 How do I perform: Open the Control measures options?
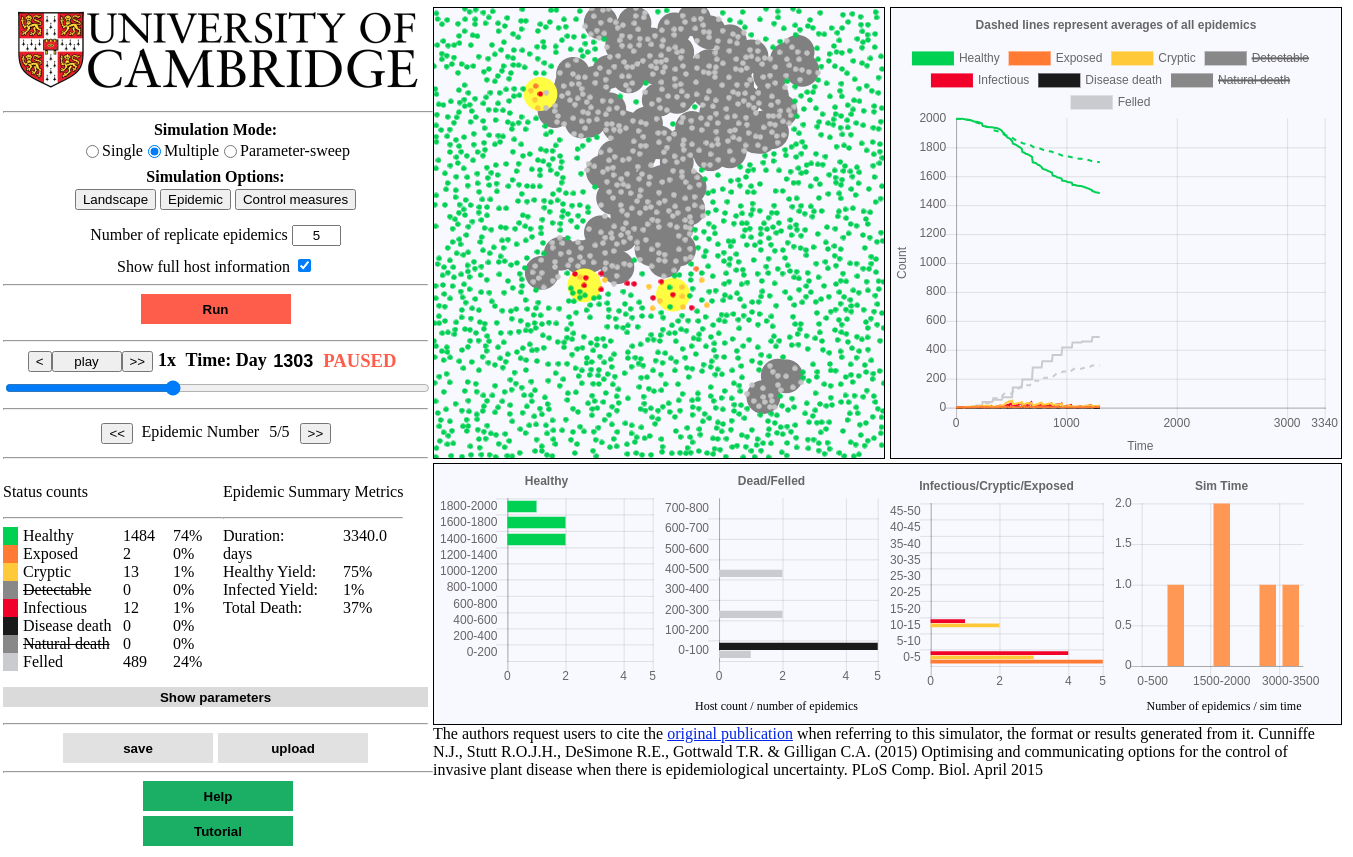(x=295, y=200)
